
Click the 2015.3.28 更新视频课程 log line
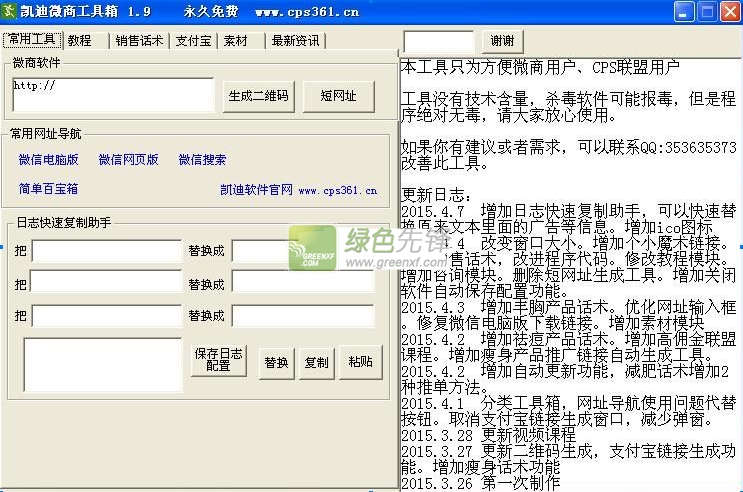[489, 435]
